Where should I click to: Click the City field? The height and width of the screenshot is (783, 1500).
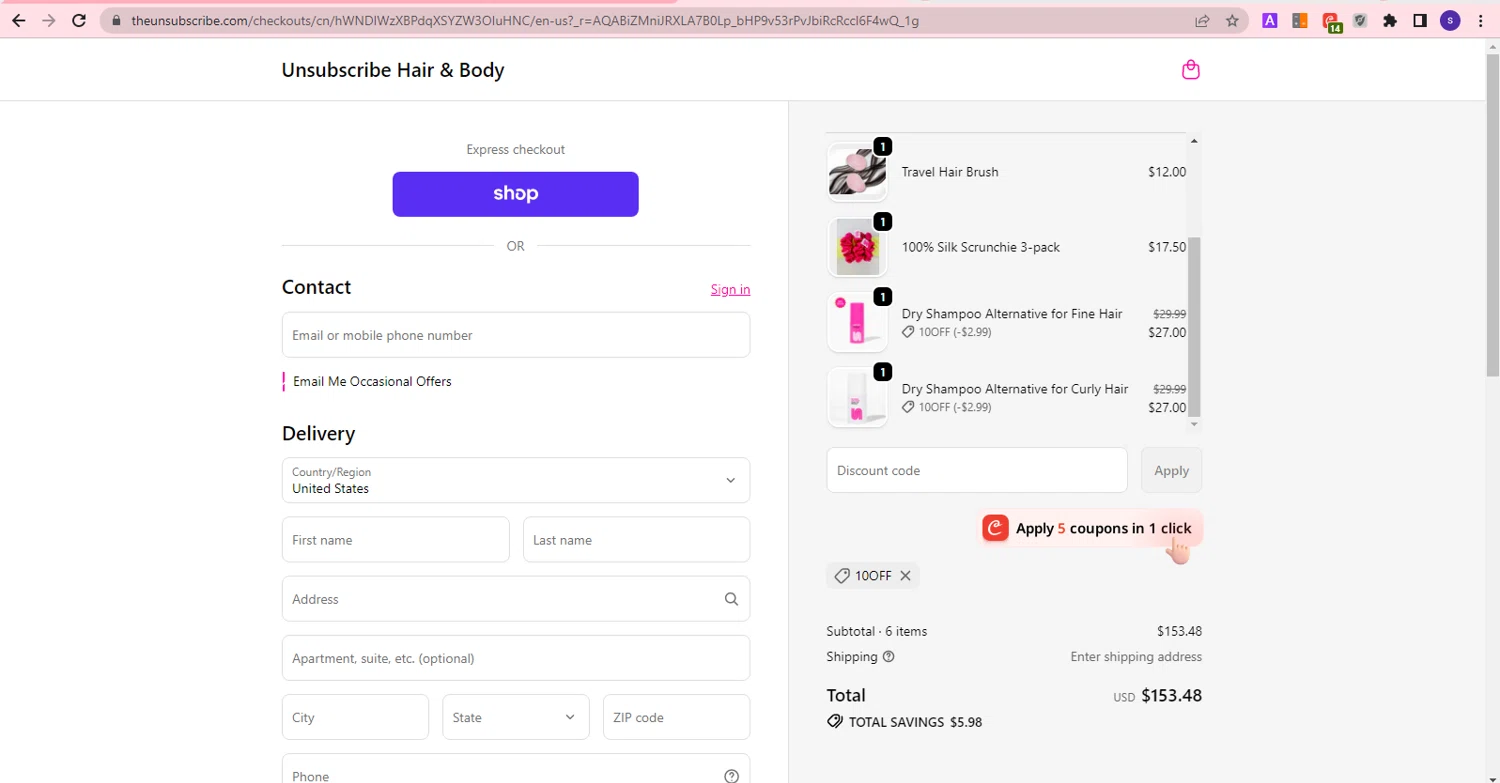tap(355, 717)
